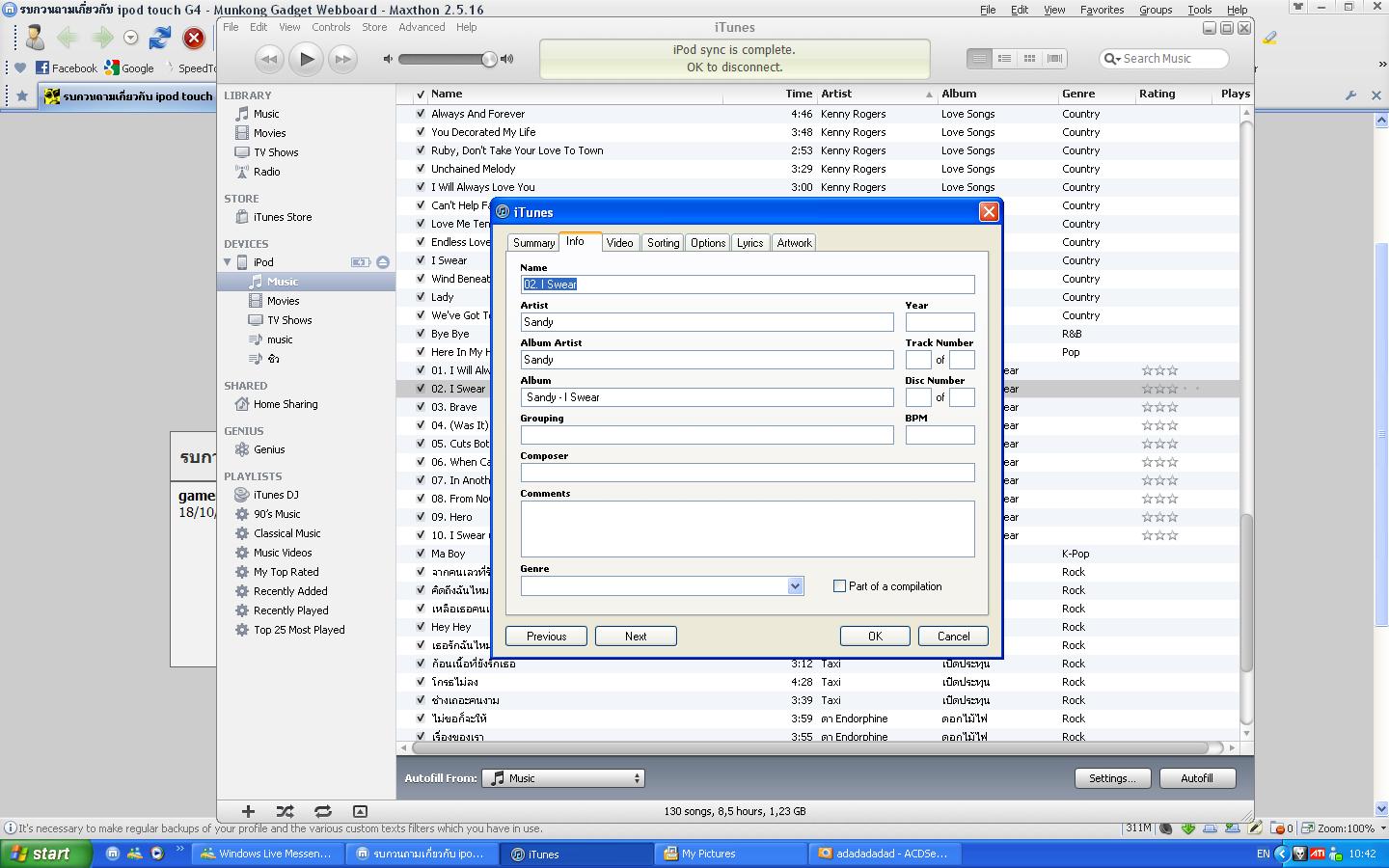Switch to the Artwork tab
Image resolution: width=1389 pixels, height=868 pixels.
[794, 243]
